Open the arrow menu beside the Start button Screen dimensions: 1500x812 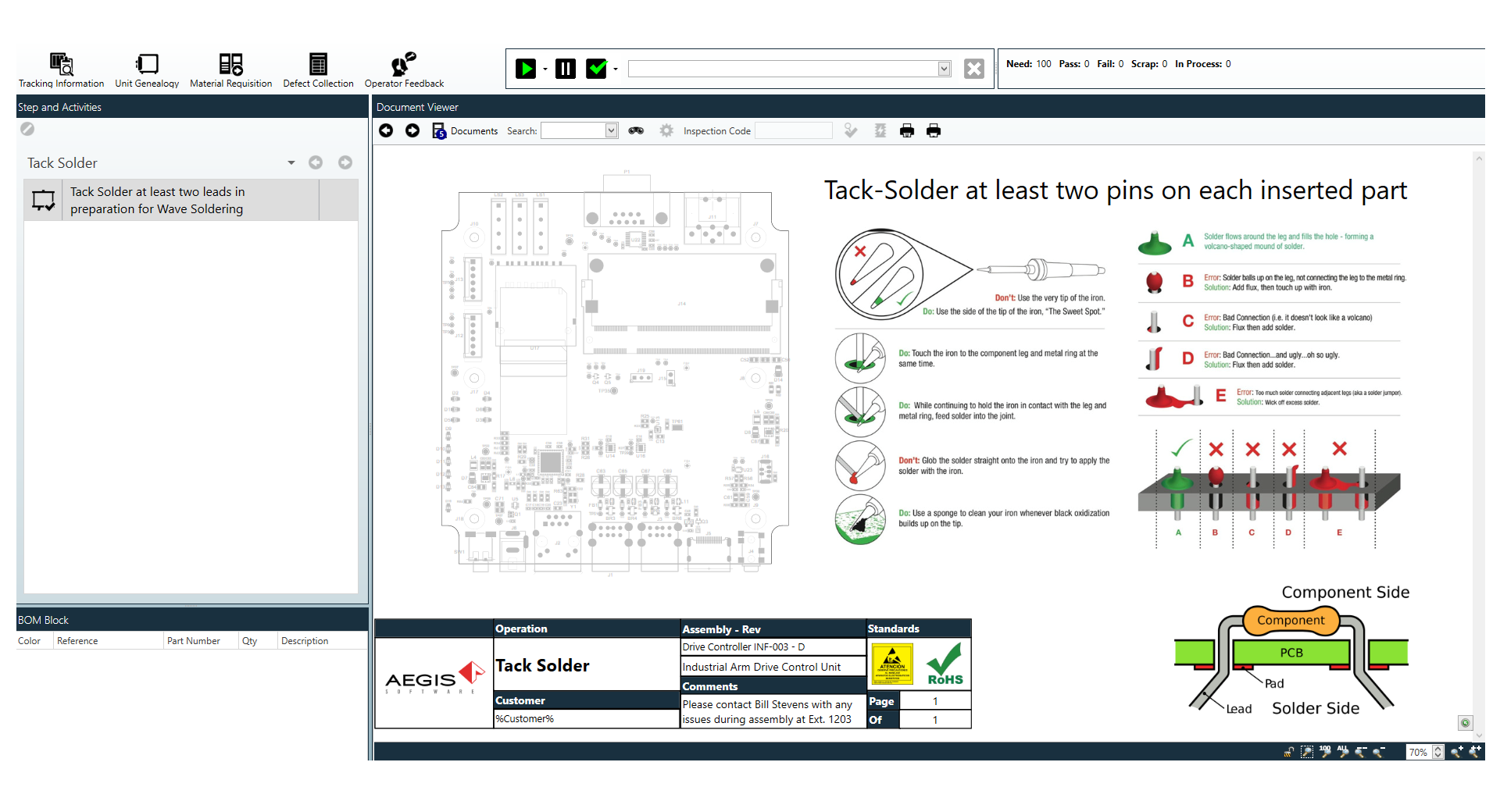(x=545, y=69)
